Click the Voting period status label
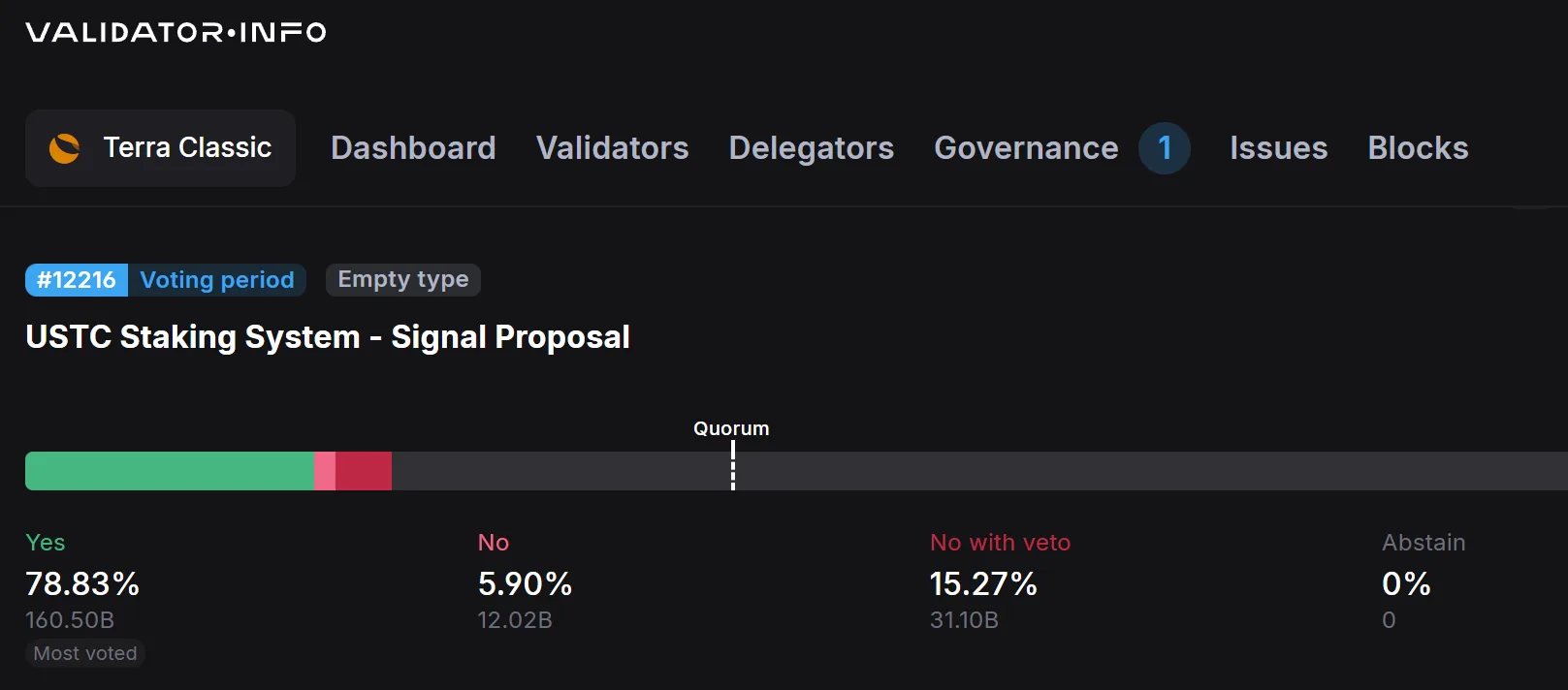The height and width of the screenshot is (690, 1568). pos(217,280)
